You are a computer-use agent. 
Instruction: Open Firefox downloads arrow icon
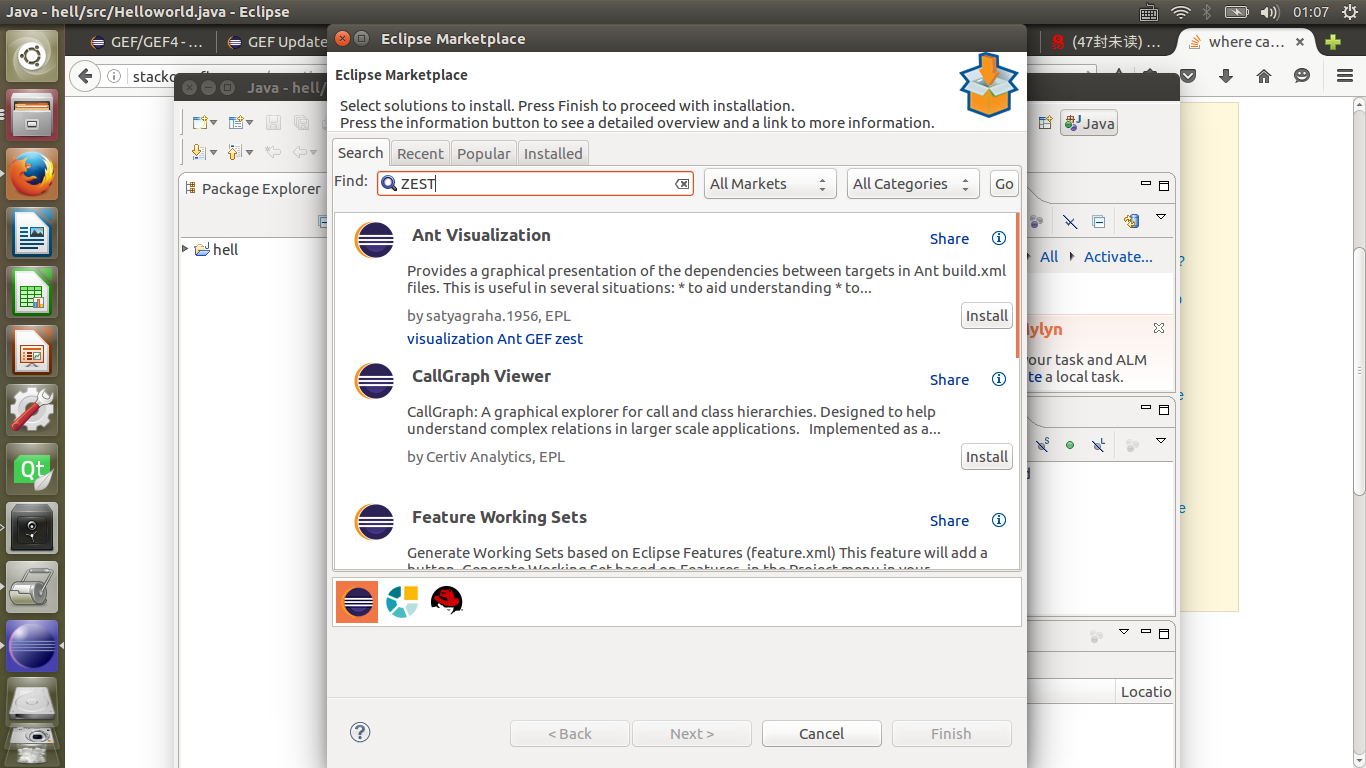(1225, 76)
